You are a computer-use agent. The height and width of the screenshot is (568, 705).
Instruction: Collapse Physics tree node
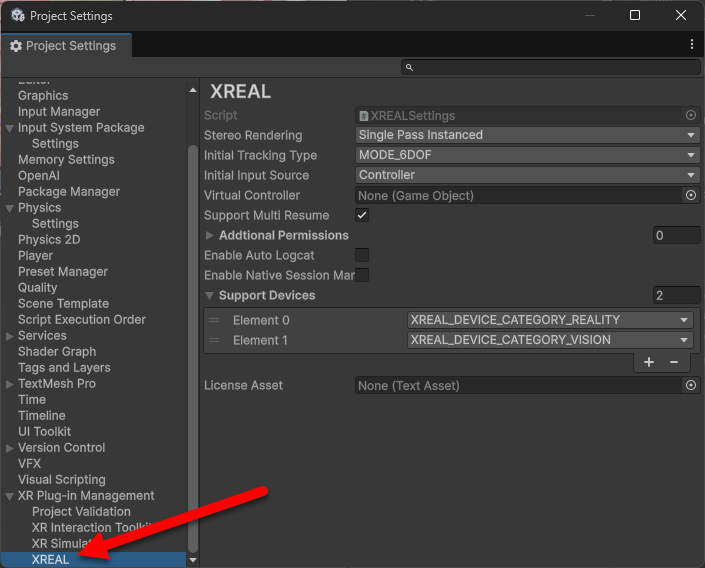point(9,208)
